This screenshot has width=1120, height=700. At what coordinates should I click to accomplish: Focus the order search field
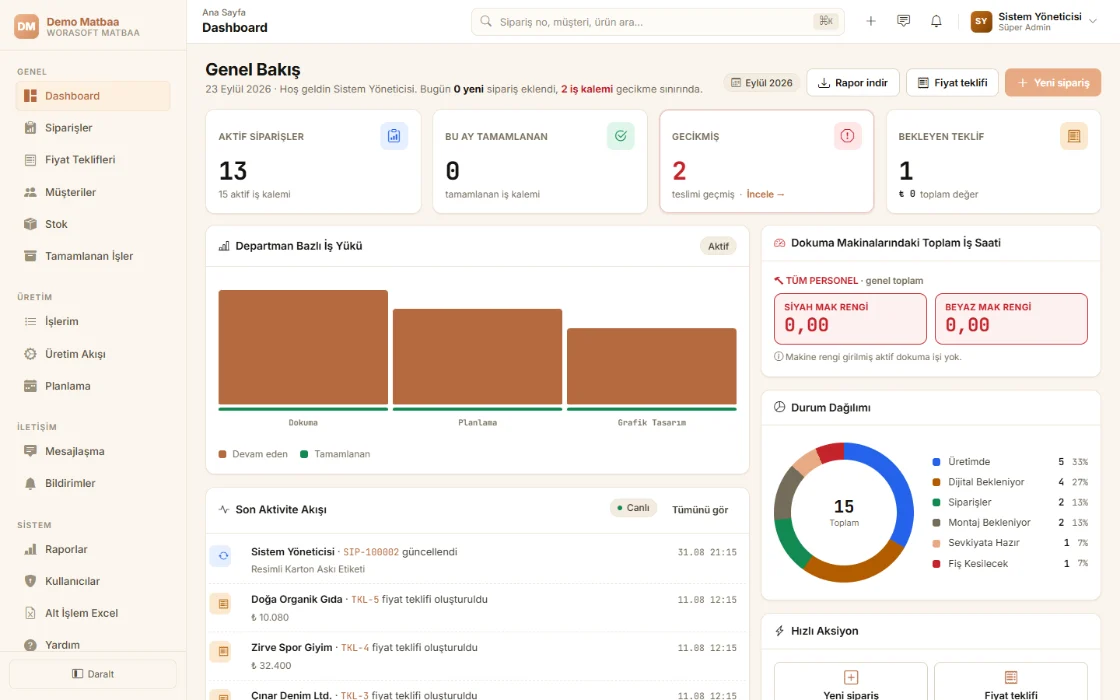(x=657, y=21)
